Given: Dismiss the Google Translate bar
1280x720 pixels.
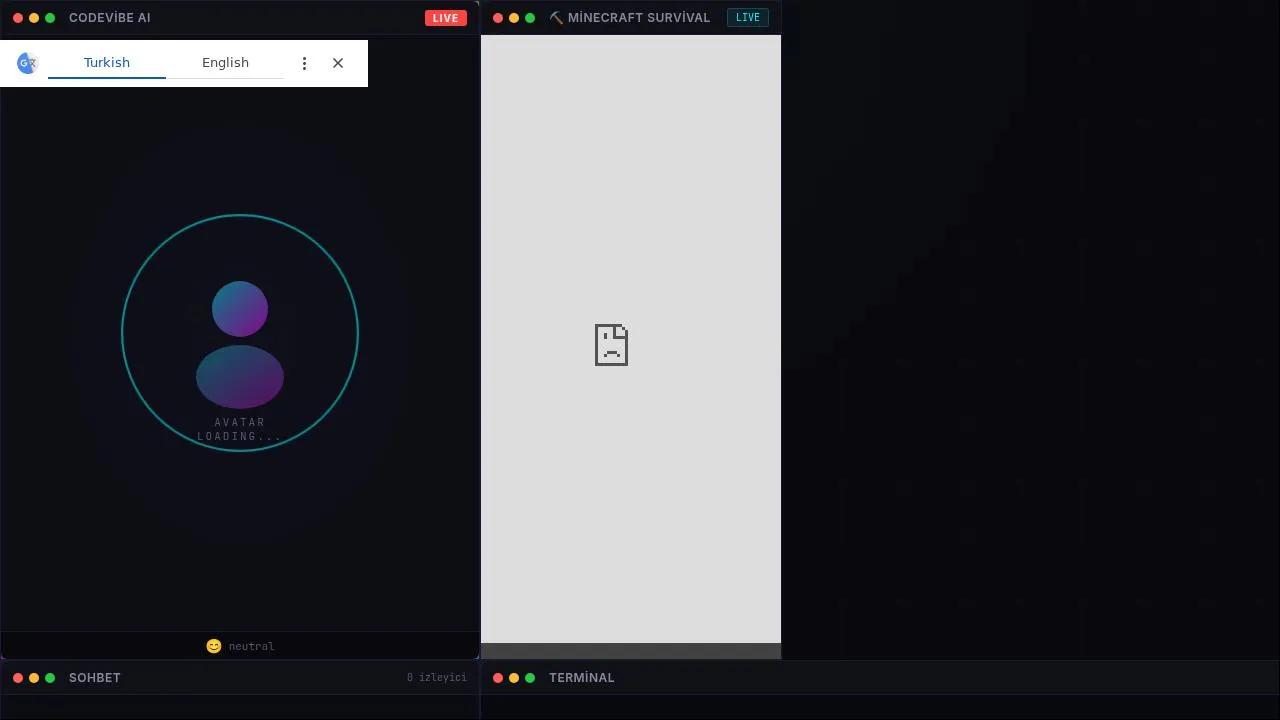Looking at the screenshot, I should [x=338, y=63].
